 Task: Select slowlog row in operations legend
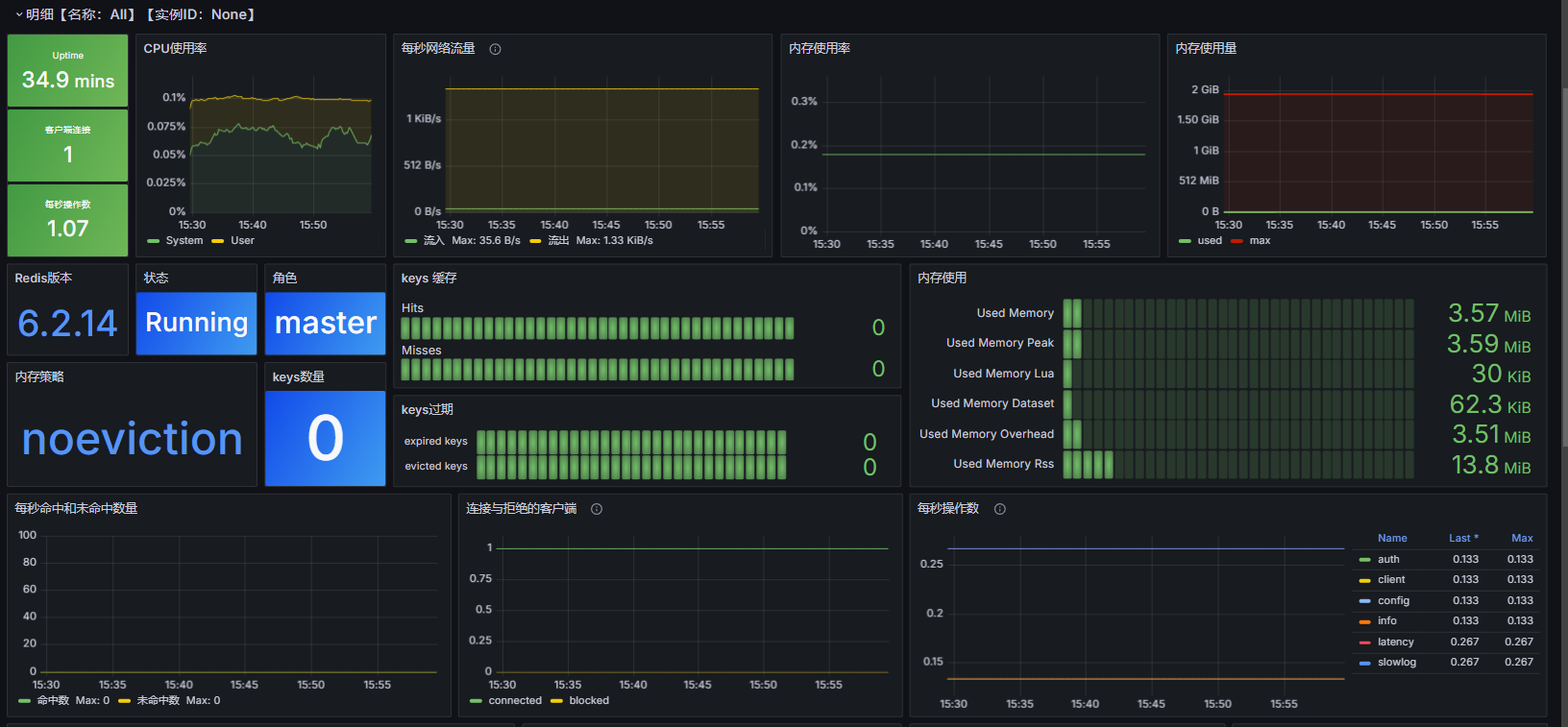point(1446,663)
